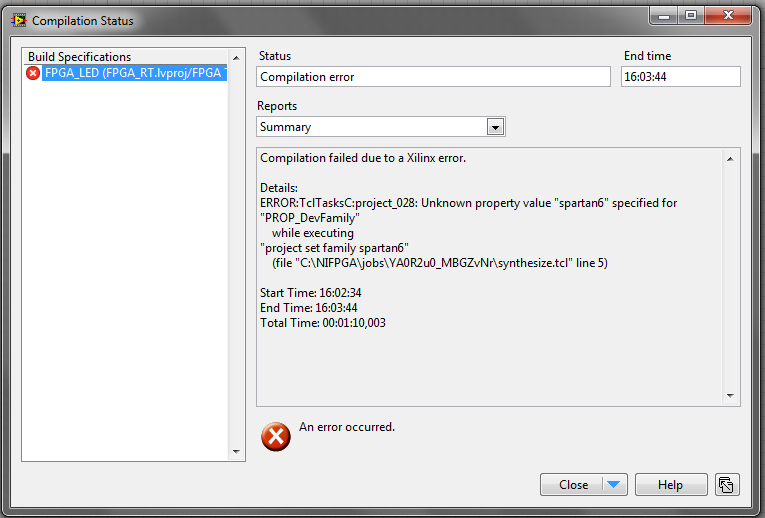Click the dock window icon button beside Help

coord(727,485)
